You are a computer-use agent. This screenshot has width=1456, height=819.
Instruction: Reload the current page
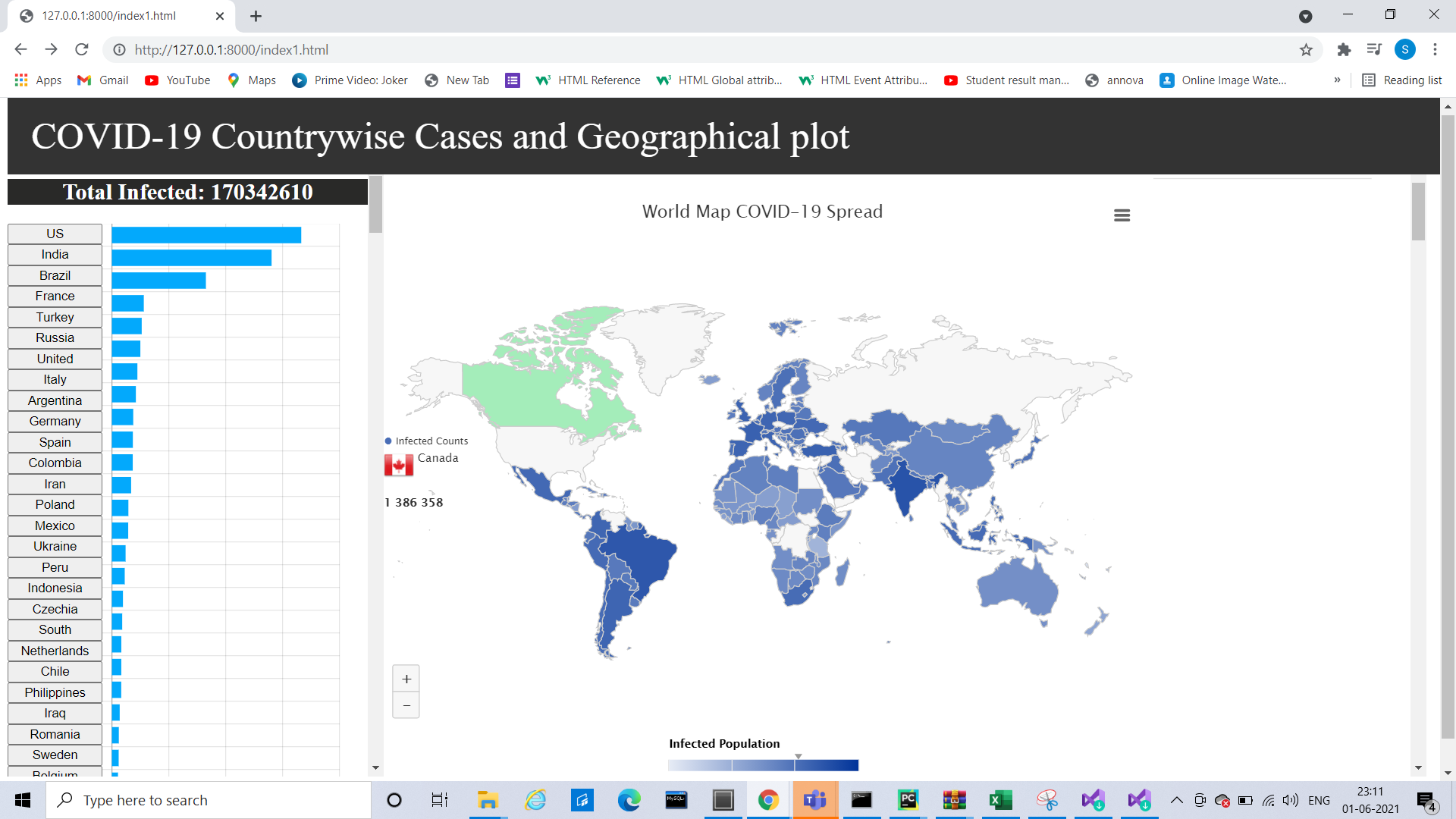coord(82,50)
